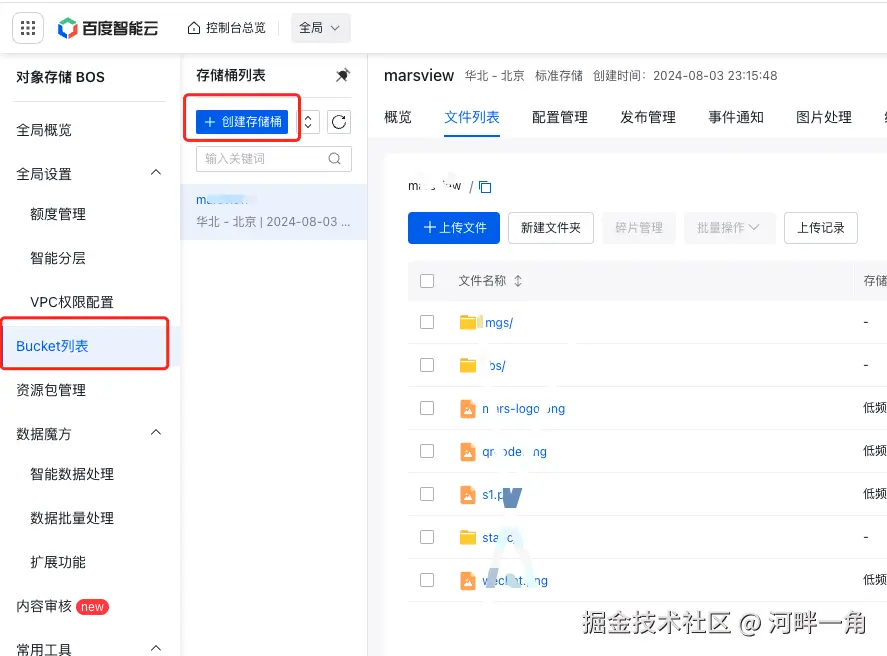Sort by 文件名称 using the sort arrows
The height and width of the screenshot is (656, 887).
(518, 280)
